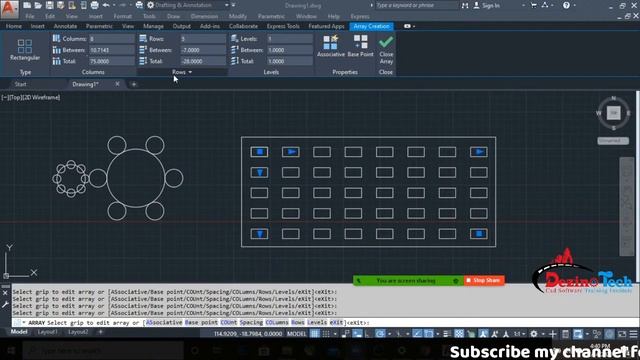640x360 pixels.
Task: Toggle lineweight display in status bar
Action: pos(447,334)
